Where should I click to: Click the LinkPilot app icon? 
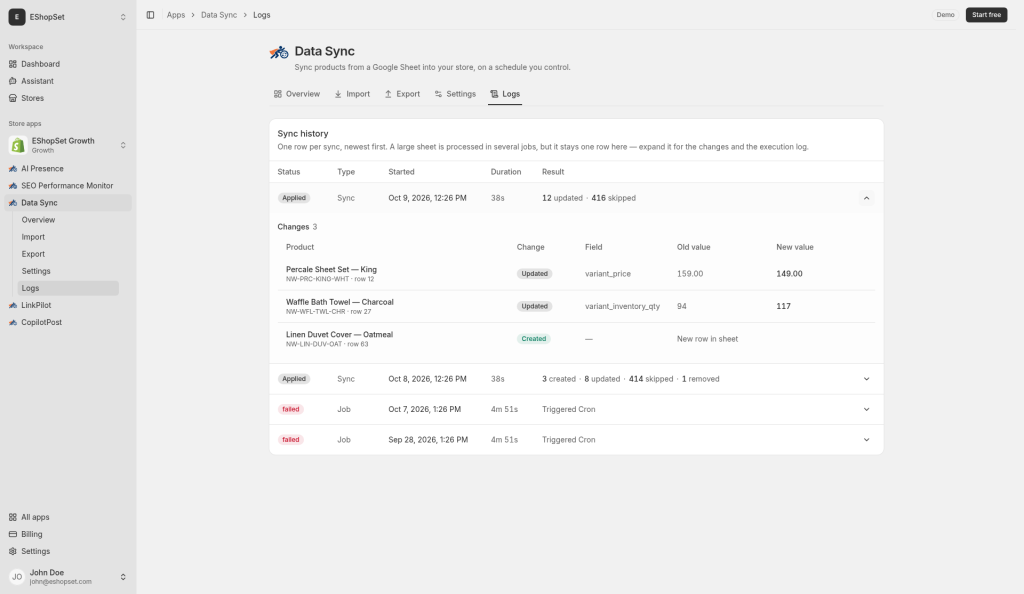[12, 305]
